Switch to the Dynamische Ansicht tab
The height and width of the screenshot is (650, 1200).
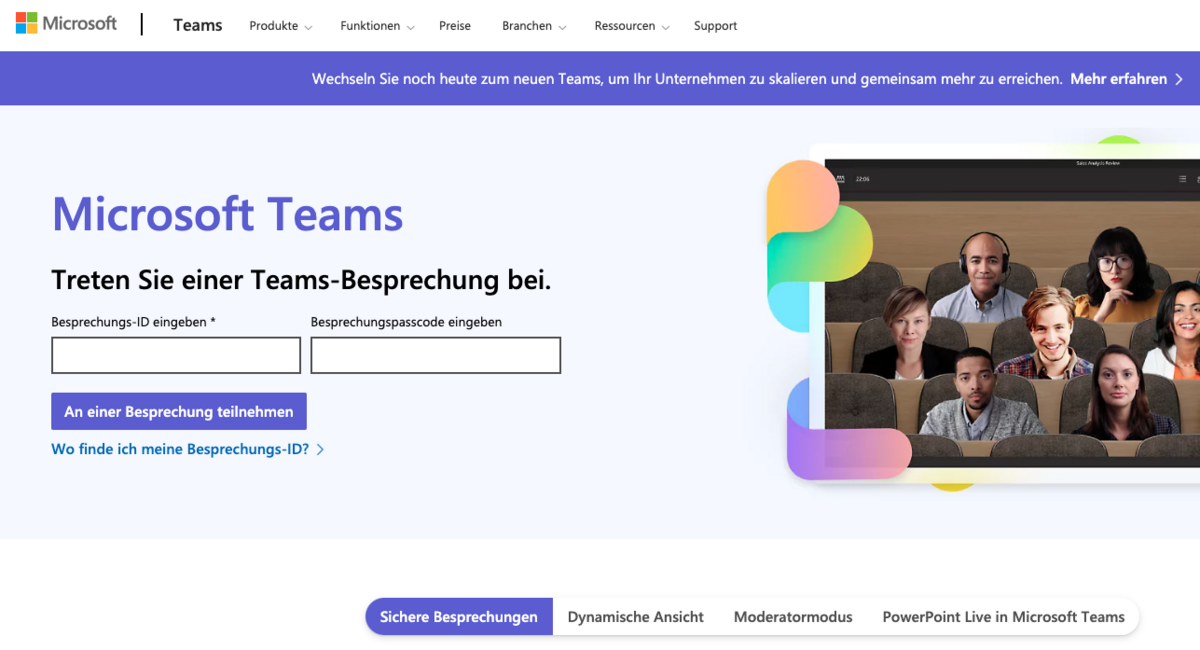[635, 617]
